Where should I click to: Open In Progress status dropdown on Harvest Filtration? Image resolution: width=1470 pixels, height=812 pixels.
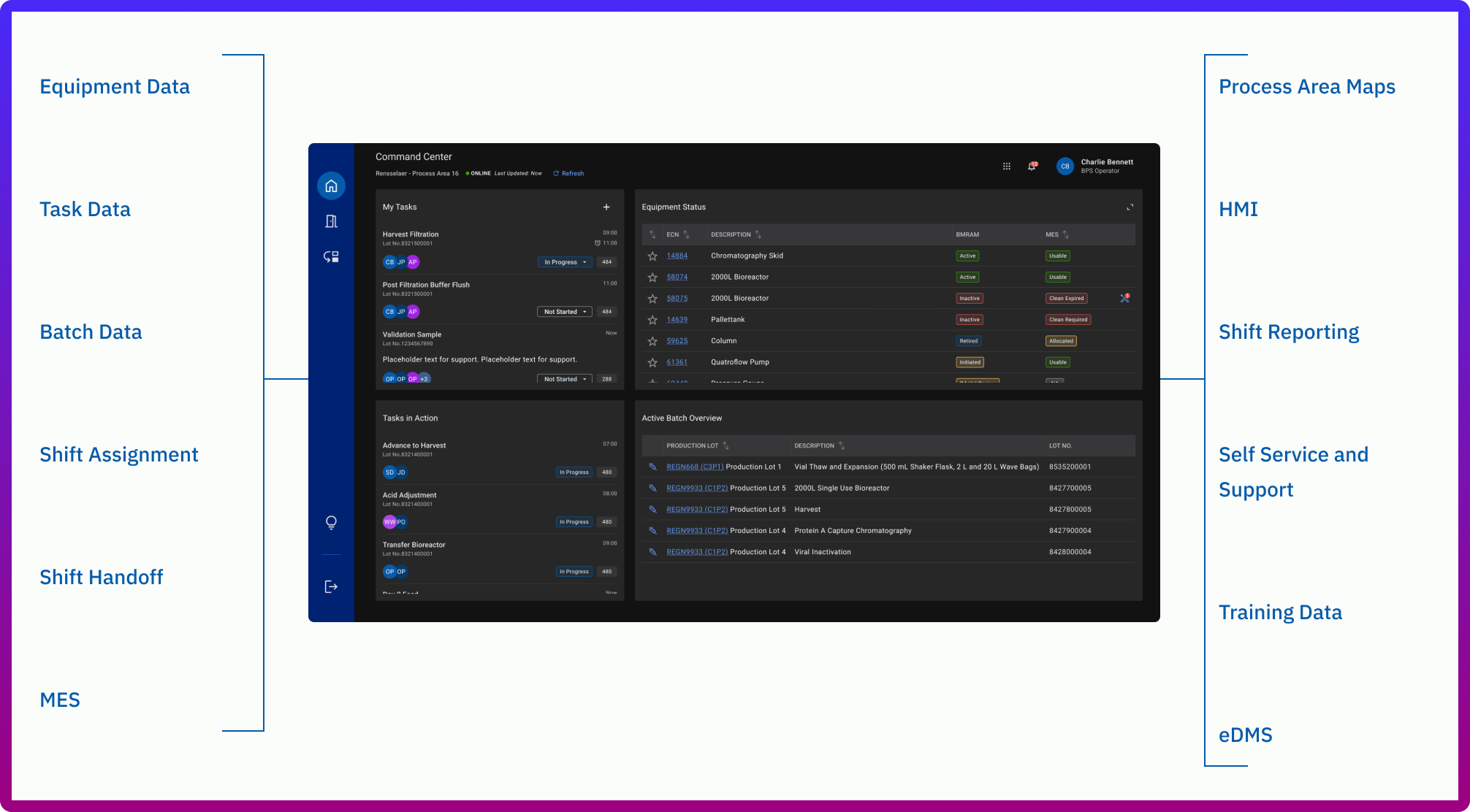click(564, 261)
